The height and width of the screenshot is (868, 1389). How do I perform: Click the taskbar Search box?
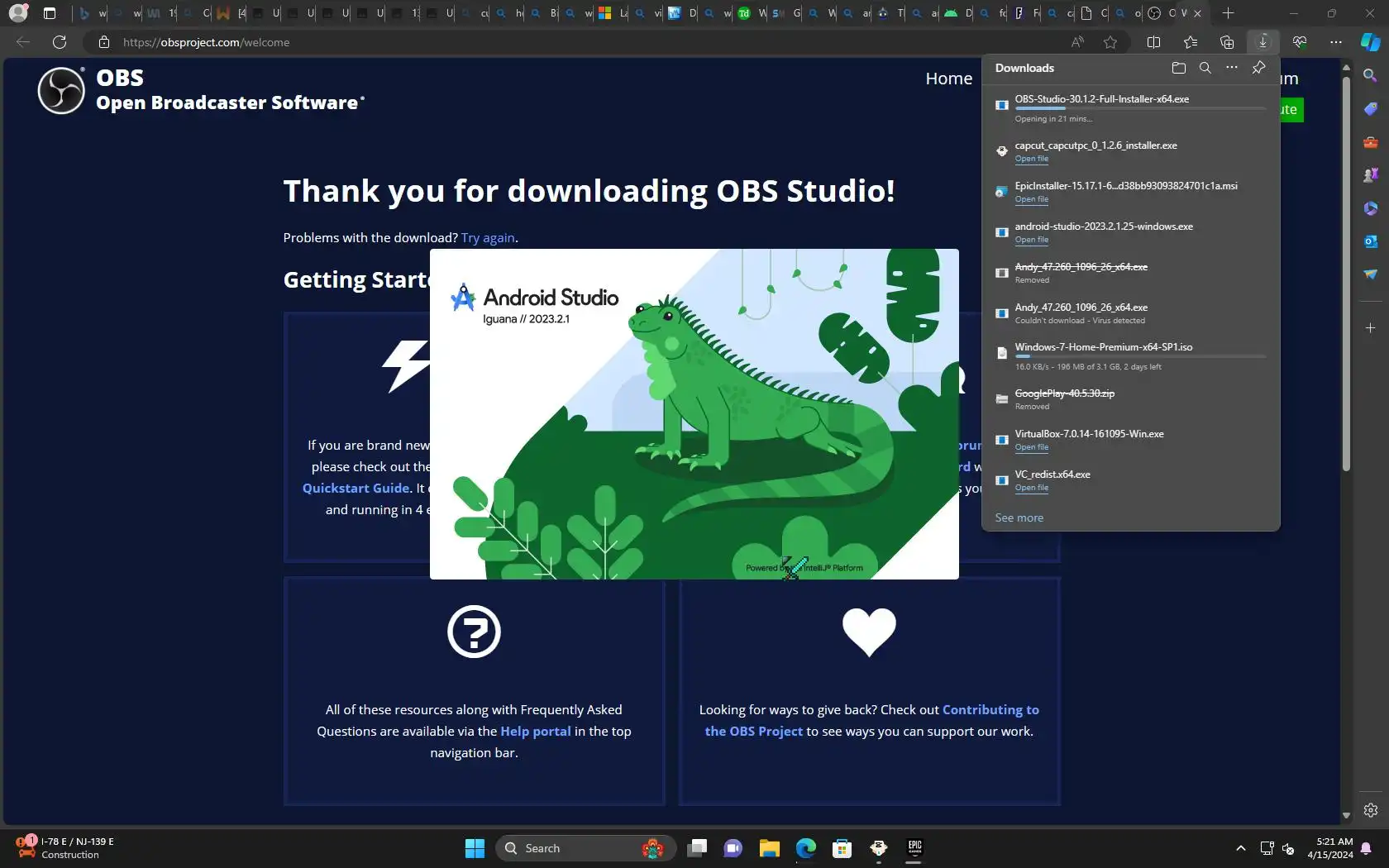585,848
